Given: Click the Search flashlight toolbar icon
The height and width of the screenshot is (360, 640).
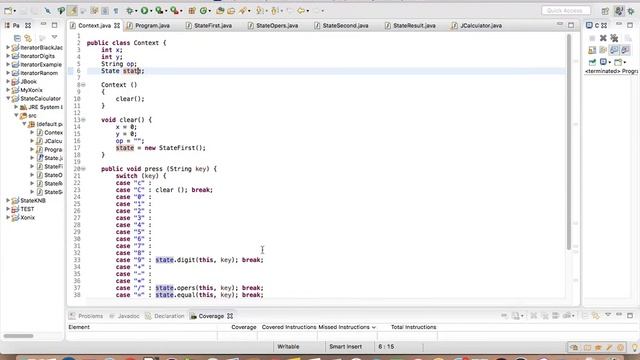Looking at the screenshot, I should click(x=243, y=11).
